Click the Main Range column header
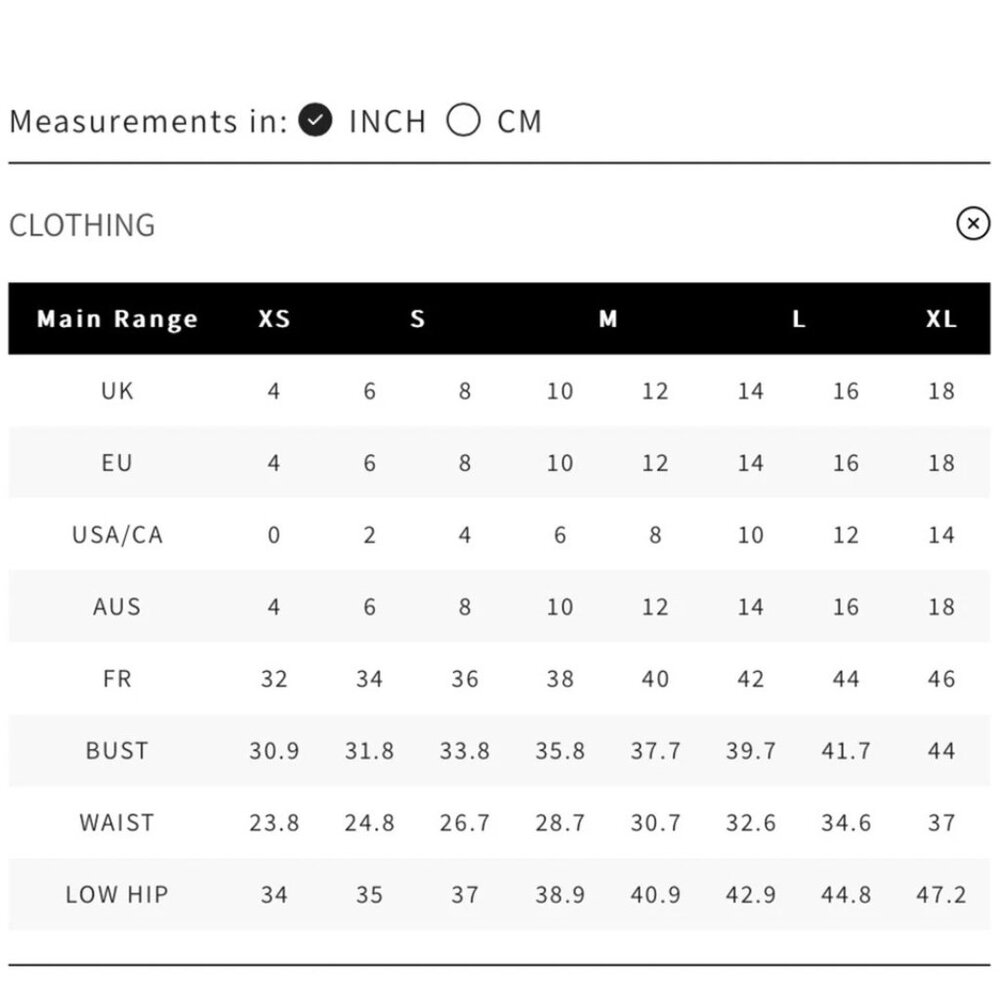Viewport: 1000px width, 1000px height. [x=117, y=318]
